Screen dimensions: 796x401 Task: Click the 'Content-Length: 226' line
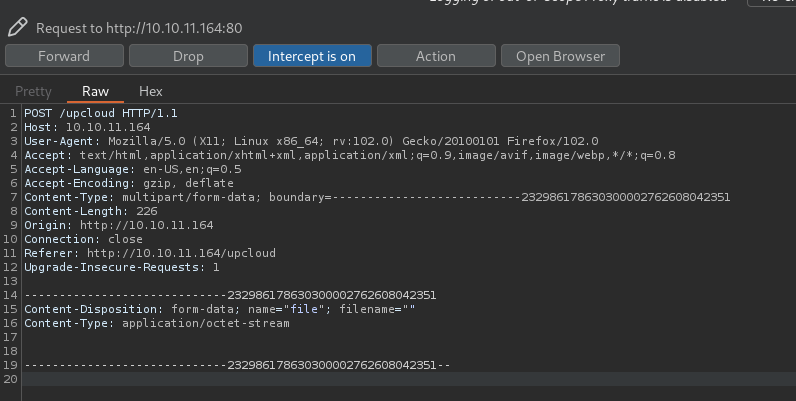[x=91, y=211]
